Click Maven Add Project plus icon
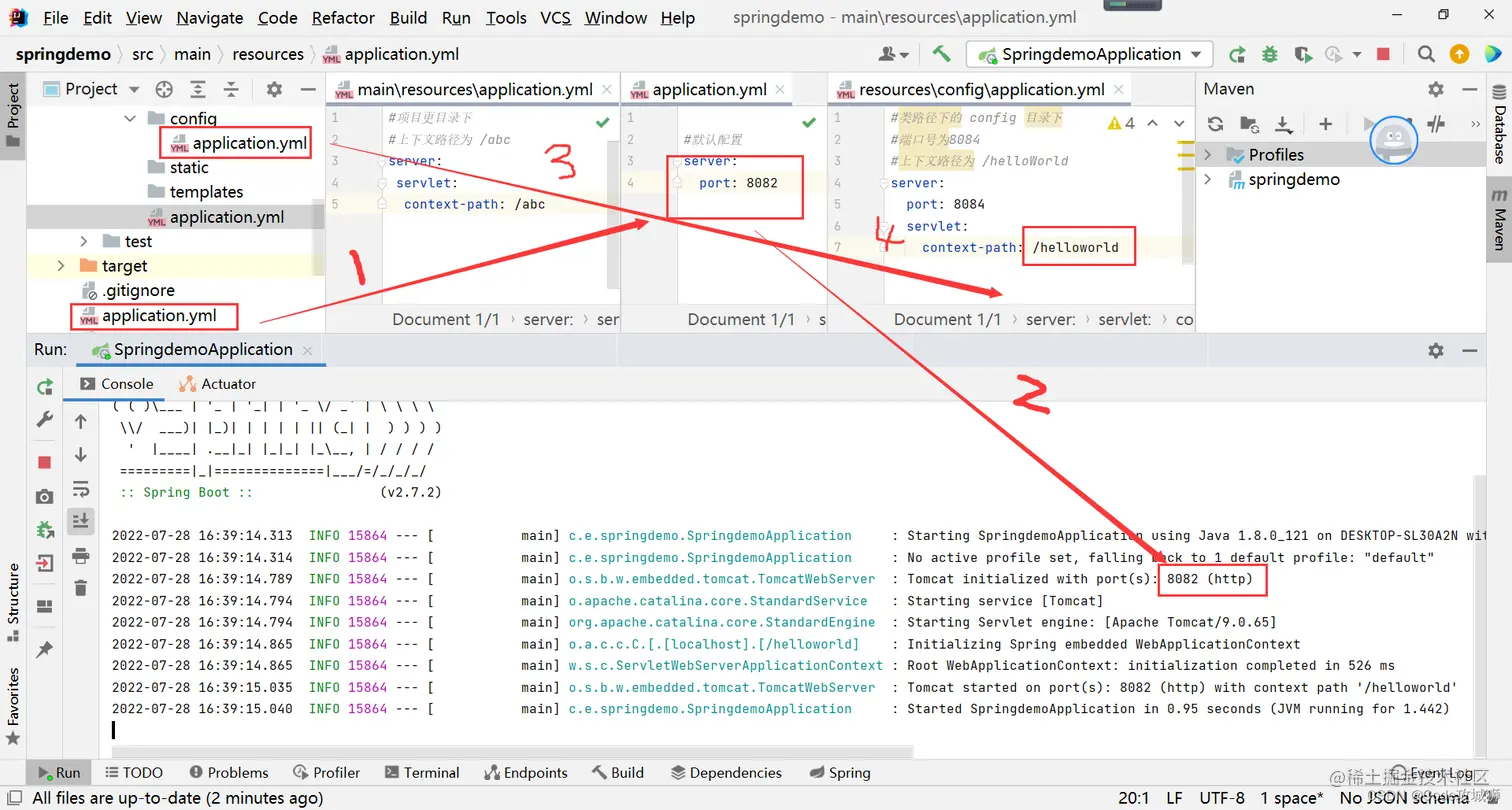1512x810 pixels. [1325, 124]
